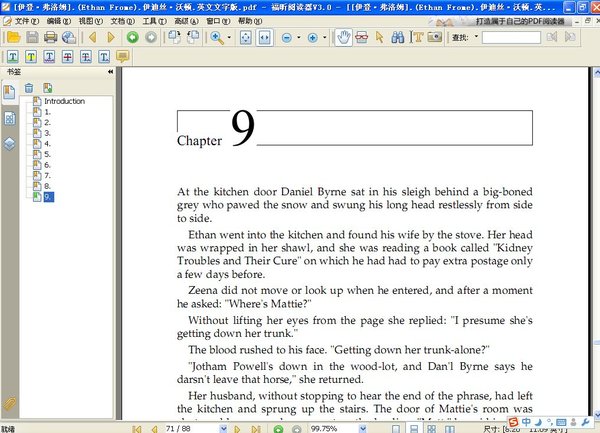This screenshot has width=600, height=433.
Task: Click green Previous View circle button
Action: [x=133, y=37]
